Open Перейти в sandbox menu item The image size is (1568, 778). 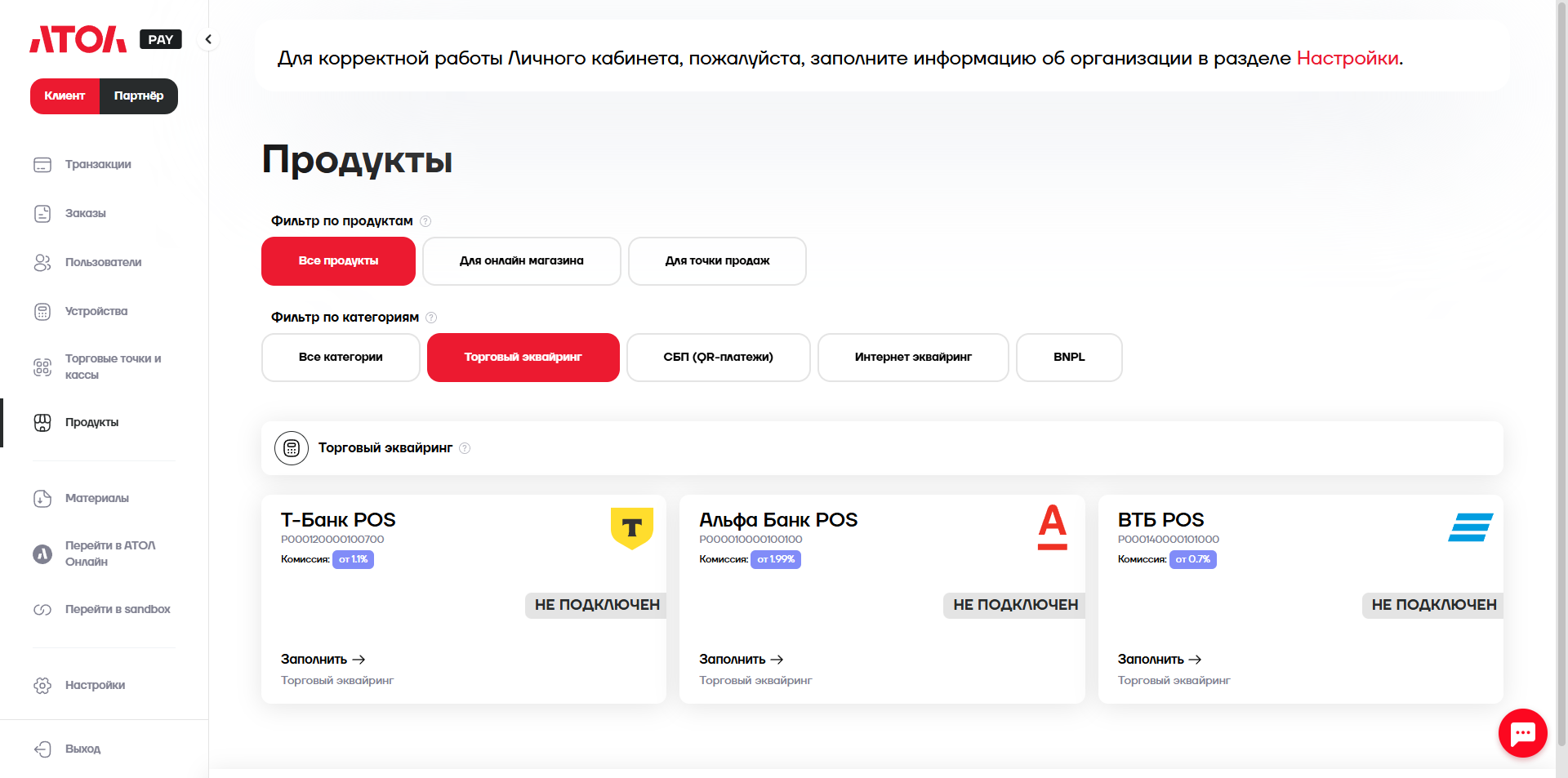118,610
